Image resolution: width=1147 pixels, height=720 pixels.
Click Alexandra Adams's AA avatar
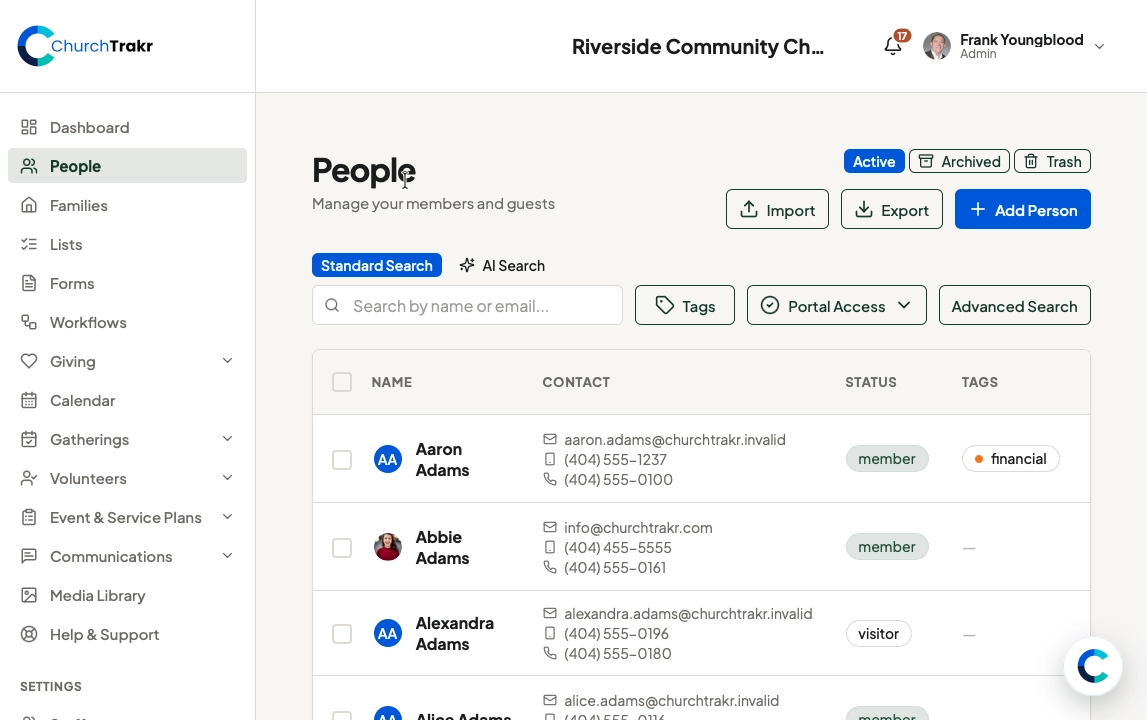point(388,634)
